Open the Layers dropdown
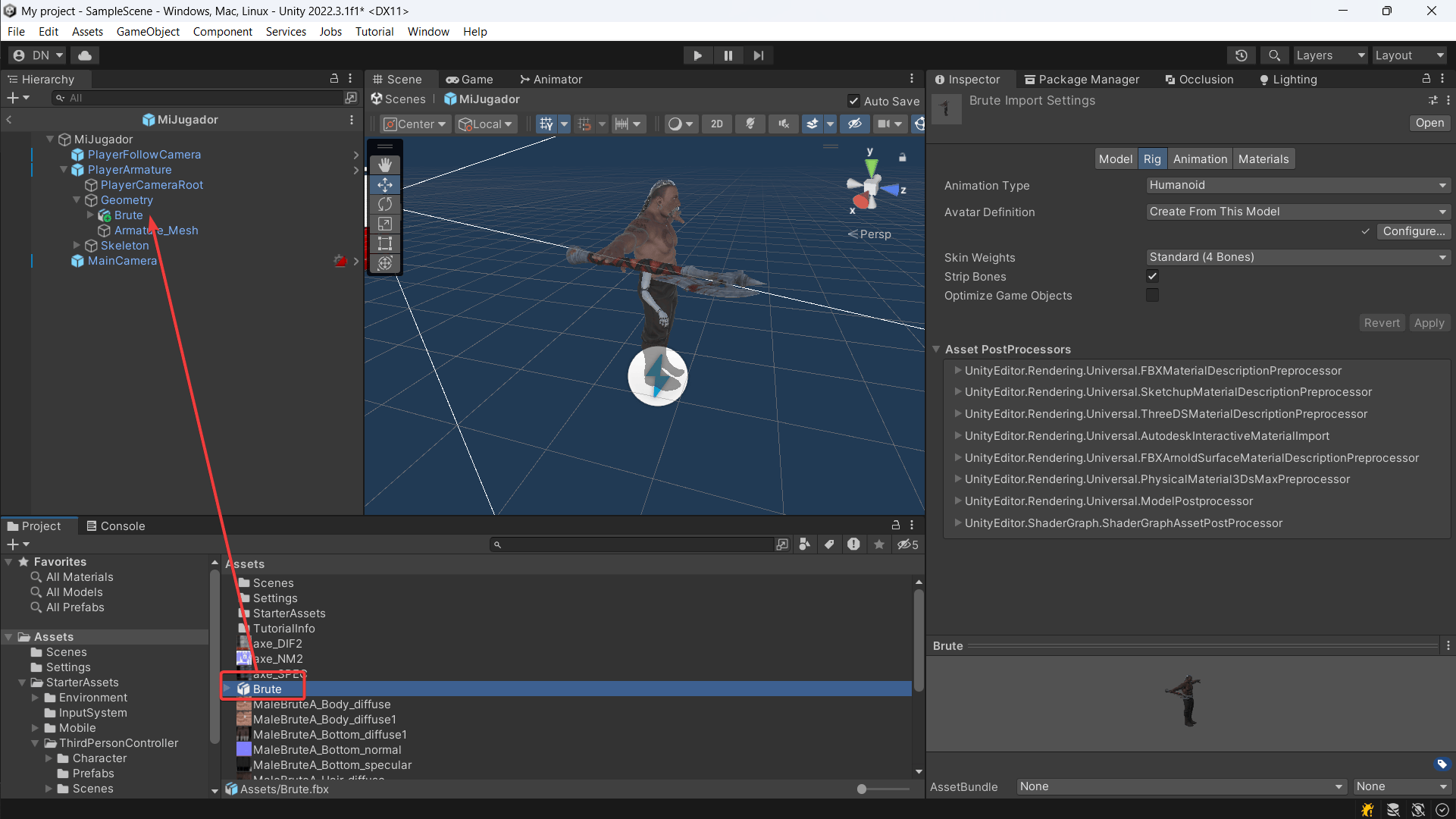 [1329, 55]
